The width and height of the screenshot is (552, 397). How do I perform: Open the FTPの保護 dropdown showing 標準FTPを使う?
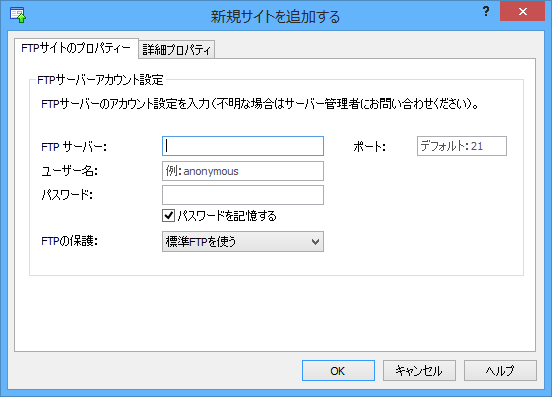[x=243, y=241]
